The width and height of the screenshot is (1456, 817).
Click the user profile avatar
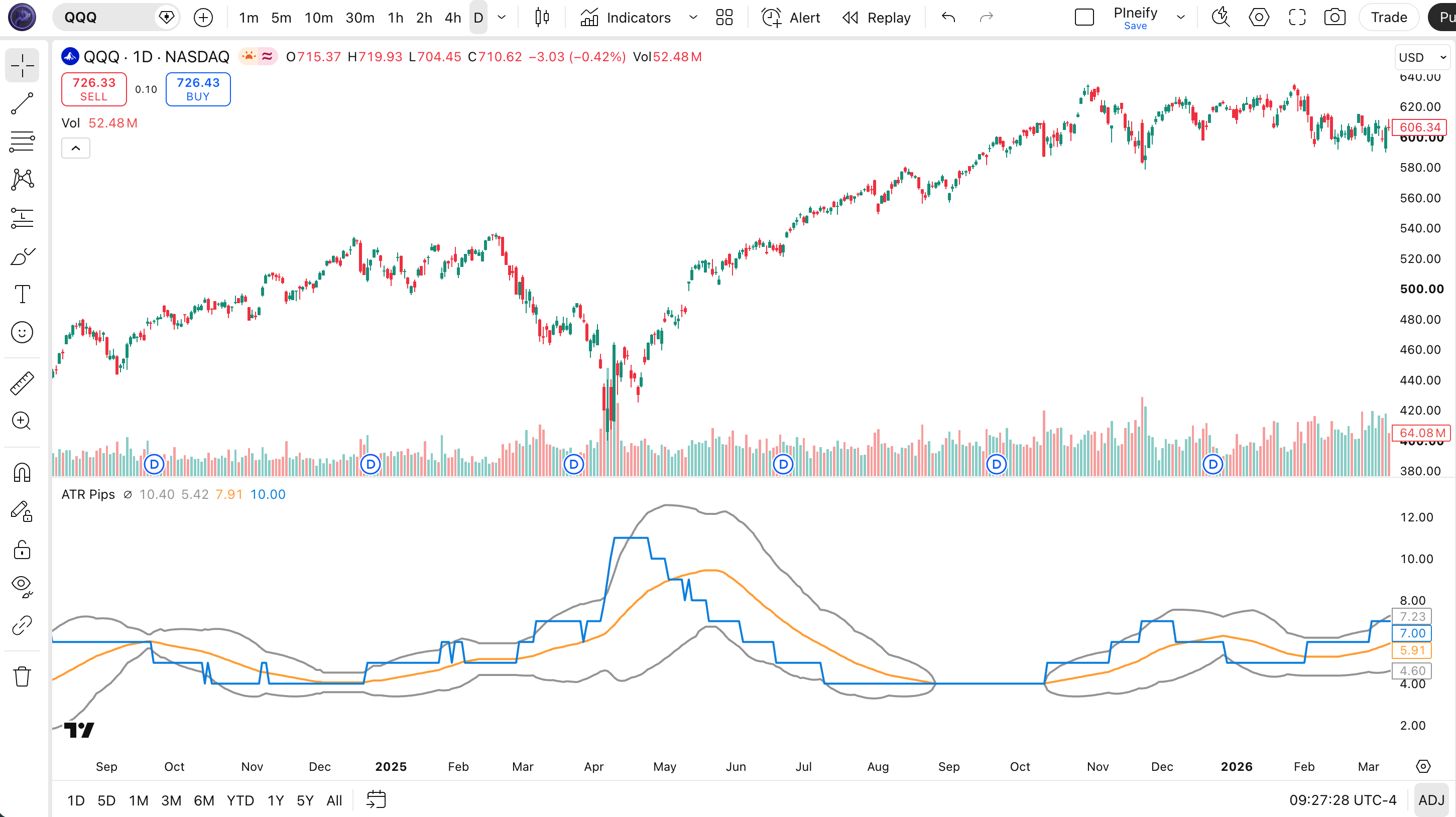click(22, 17)
